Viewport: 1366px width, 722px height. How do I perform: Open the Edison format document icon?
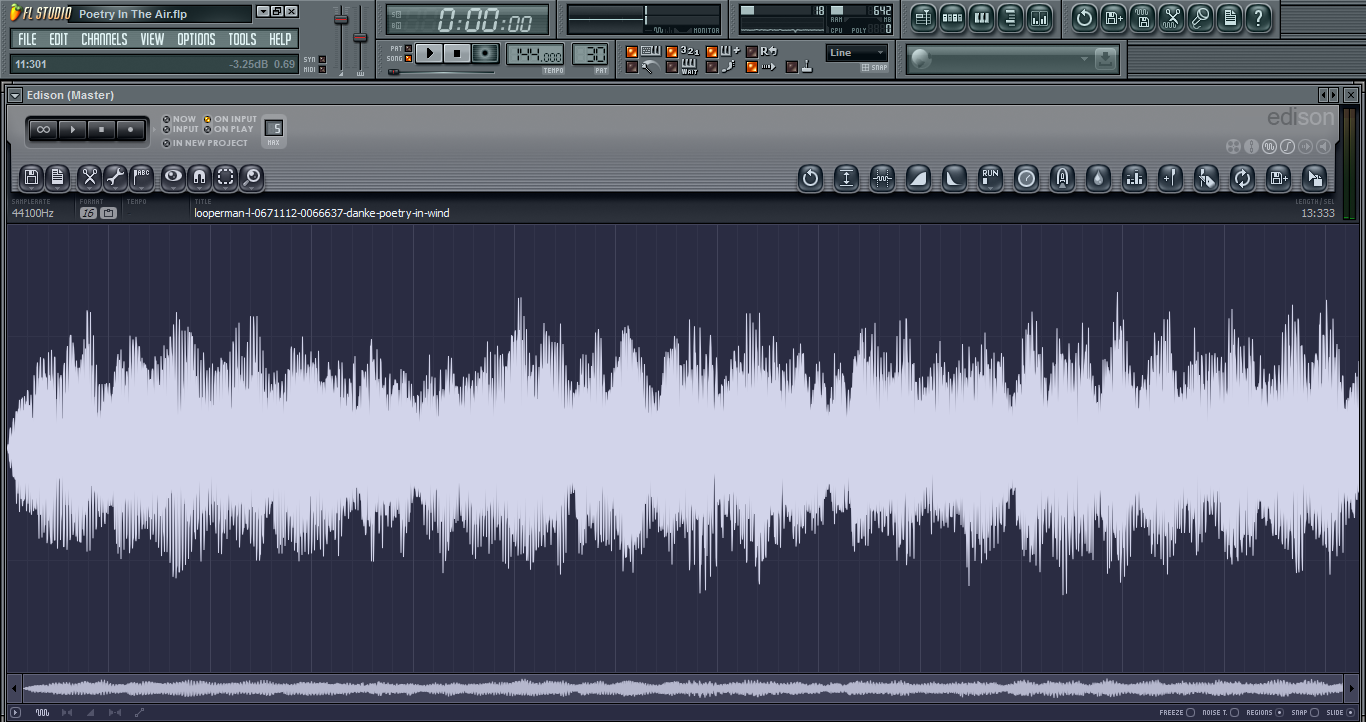pyautogui.click(x=58, y=178)
